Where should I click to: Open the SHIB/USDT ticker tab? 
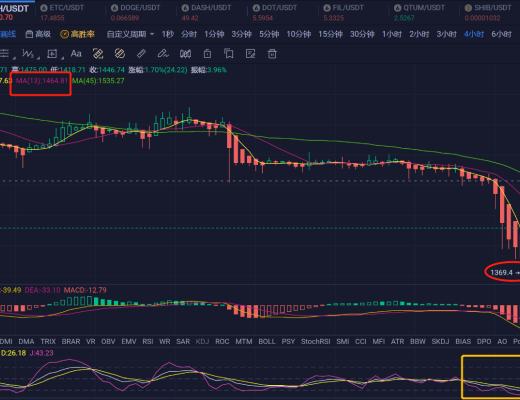488,12
